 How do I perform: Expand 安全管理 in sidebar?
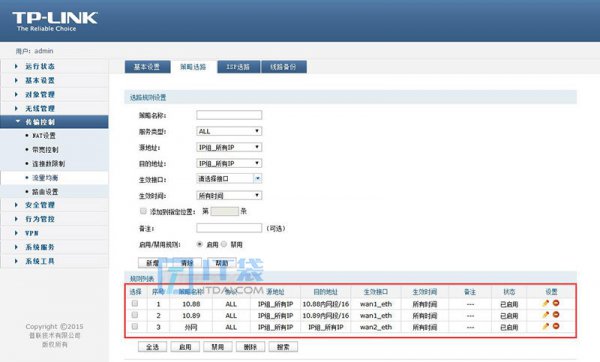click(40, 205)
